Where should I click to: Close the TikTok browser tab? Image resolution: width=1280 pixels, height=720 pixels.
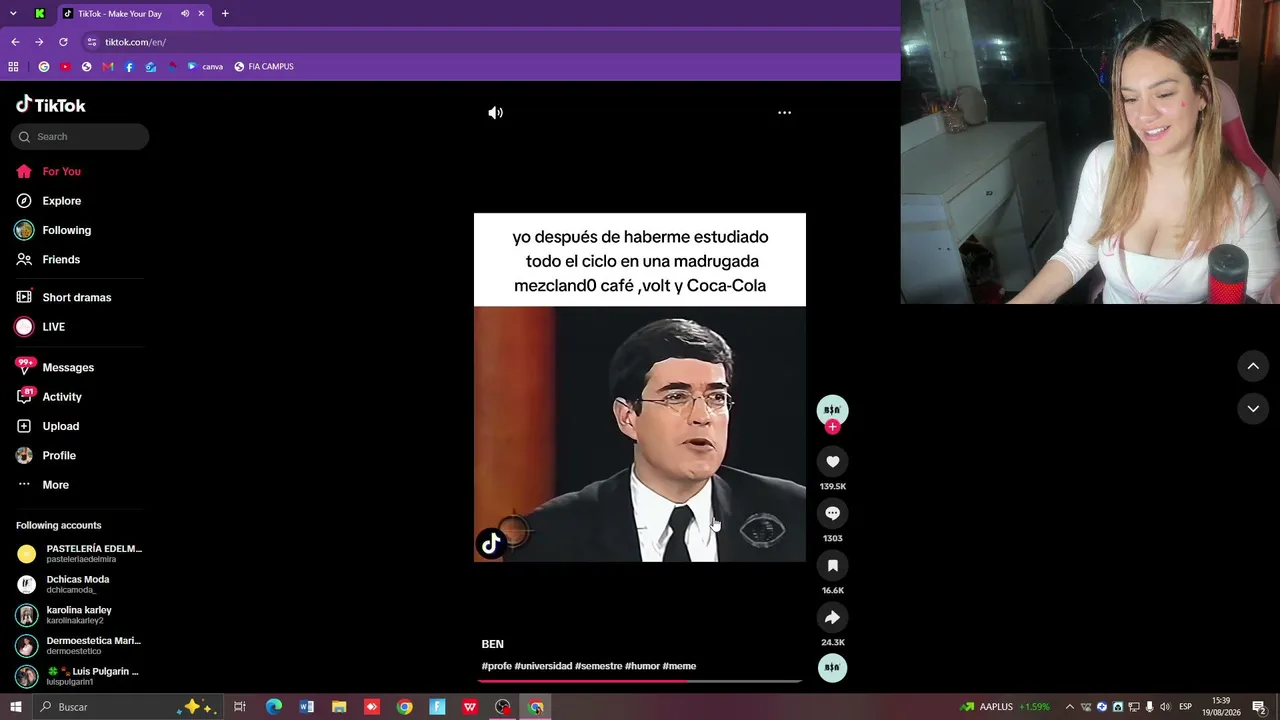point(201,13)
